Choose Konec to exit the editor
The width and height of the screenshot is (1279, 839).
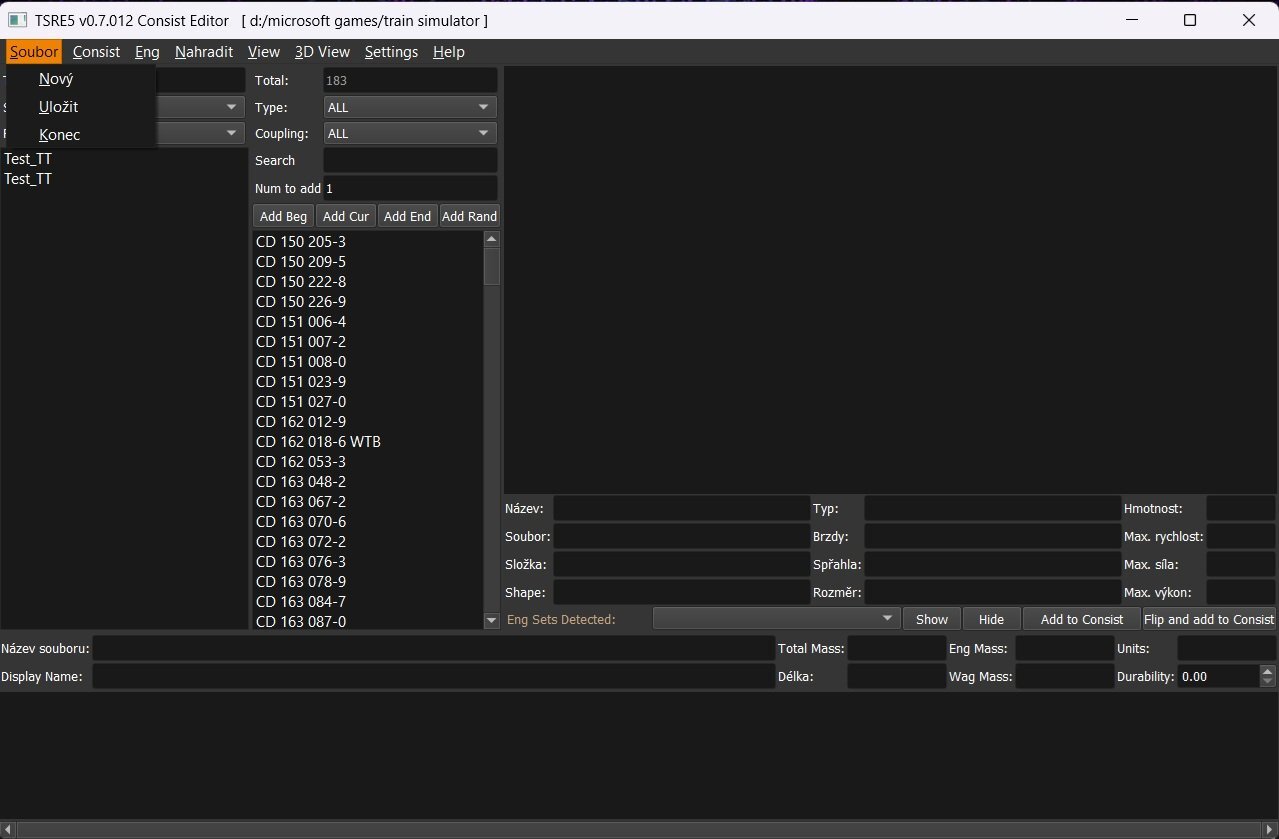[59, 135]
